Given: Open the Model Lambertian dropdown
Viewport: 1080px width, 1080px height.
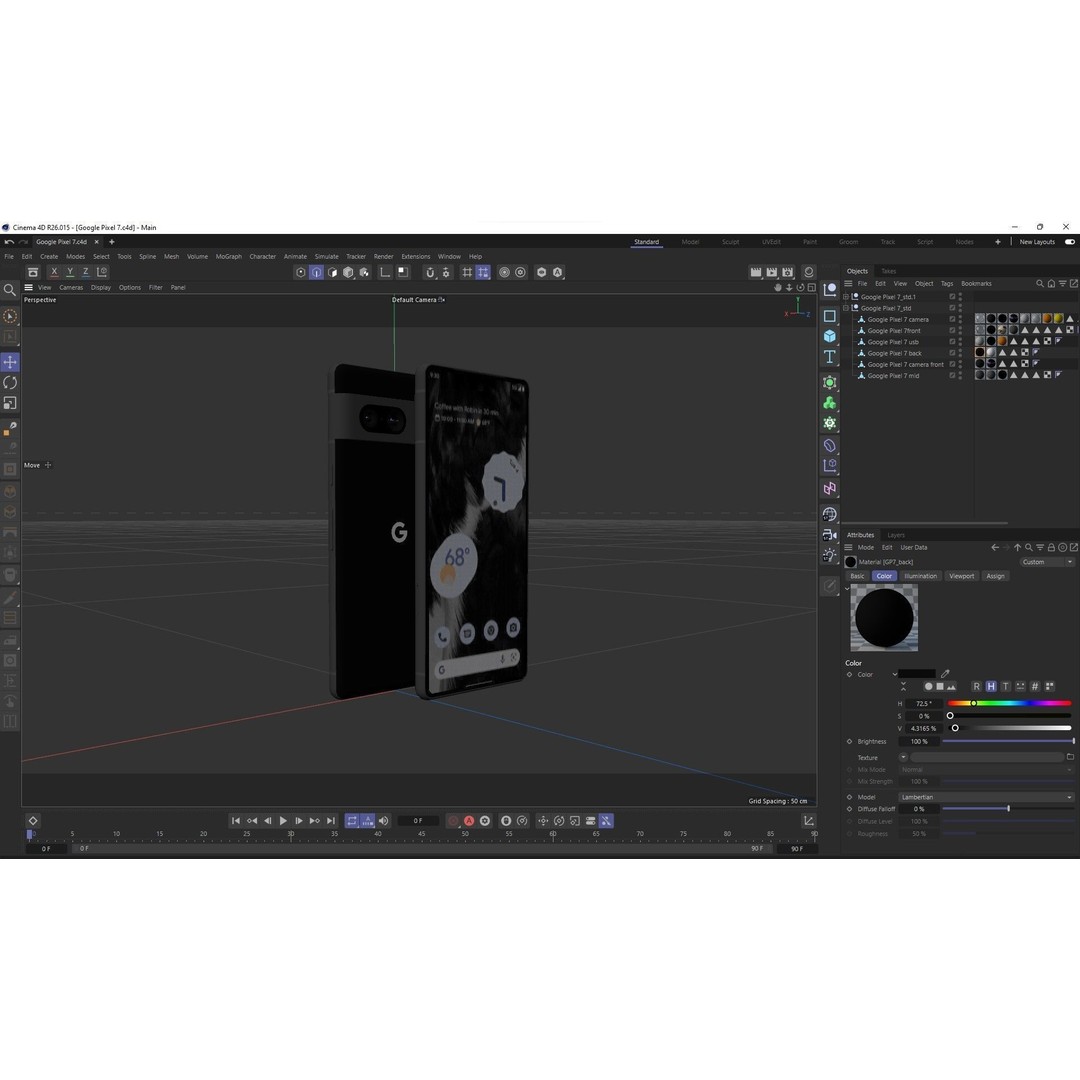Looking at the screenshot, I should pos(986,797).
